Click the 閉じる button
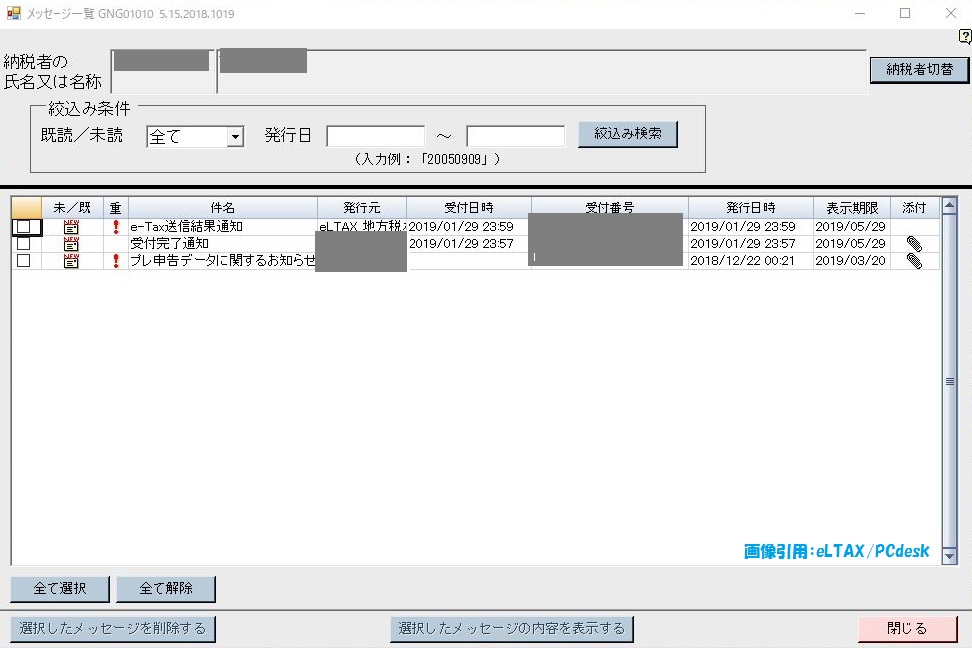This screenshot has height=648, width=972. (x=908, y=629)
